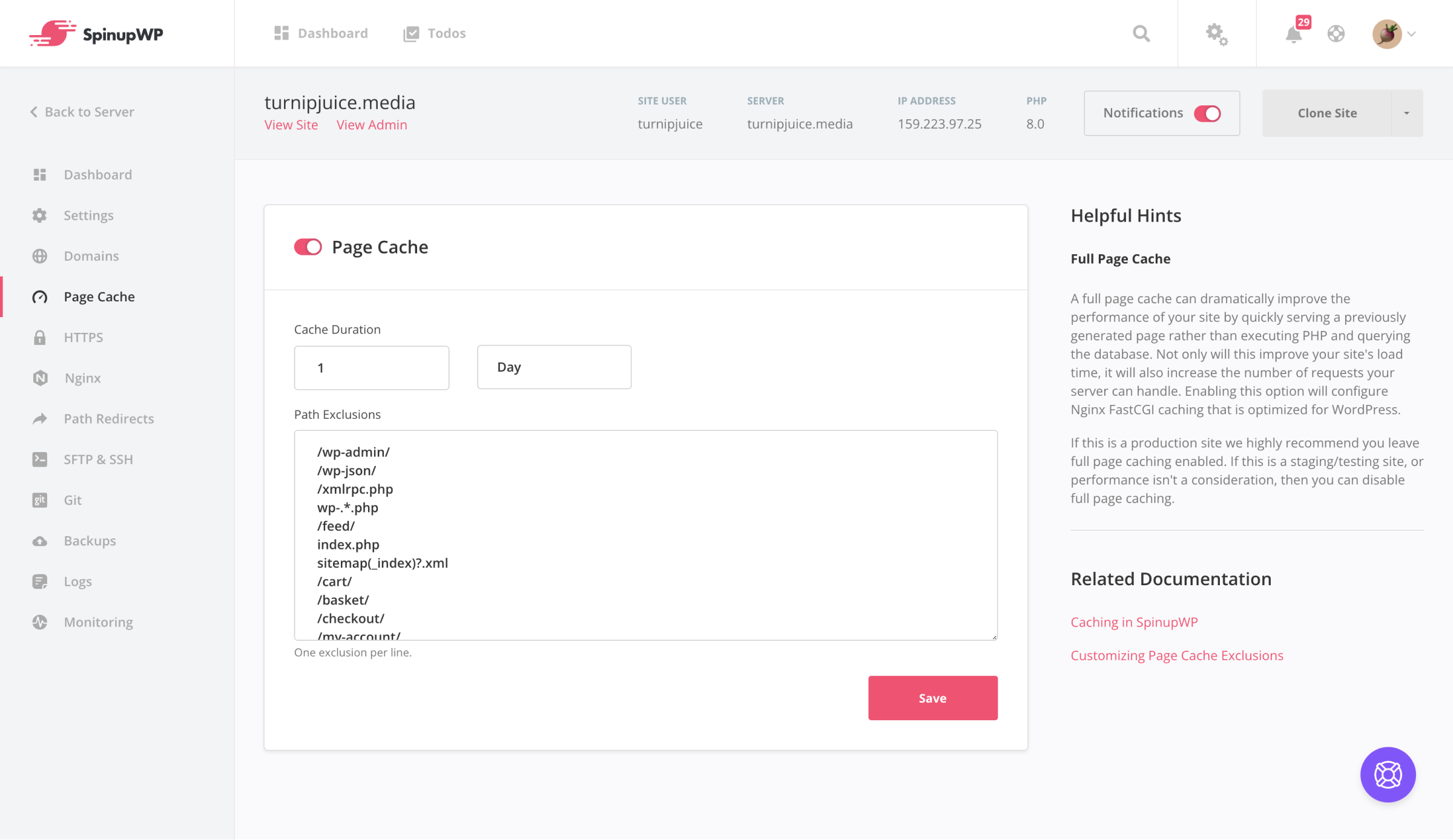Go to Nginx in the sidebar

coord(83,378)
